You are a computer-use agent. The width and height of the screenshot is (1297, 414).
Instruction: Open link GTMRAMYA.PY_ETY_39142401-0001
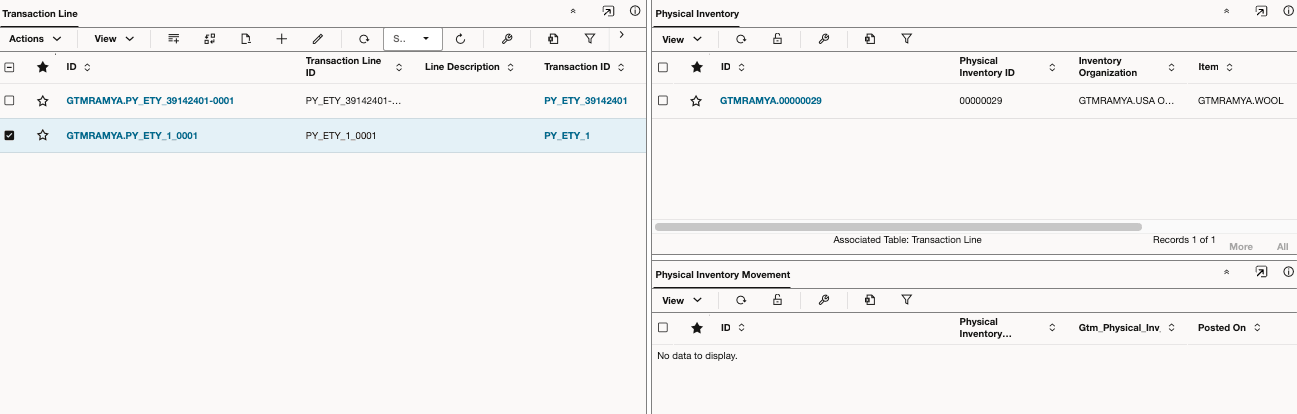click(x=150, y=101)
